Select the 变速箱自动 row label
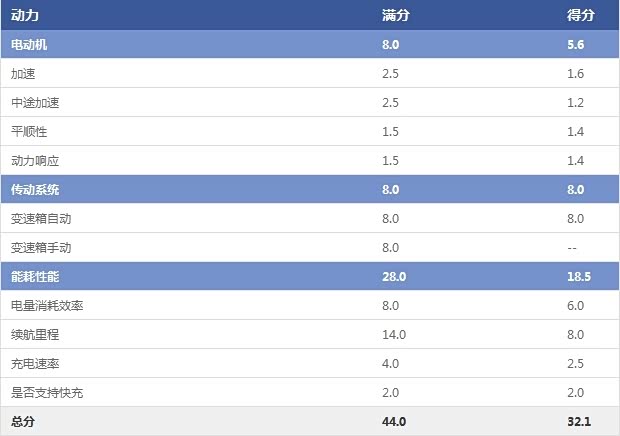This screenshot has height=436, width=620. tap(42, 219)
